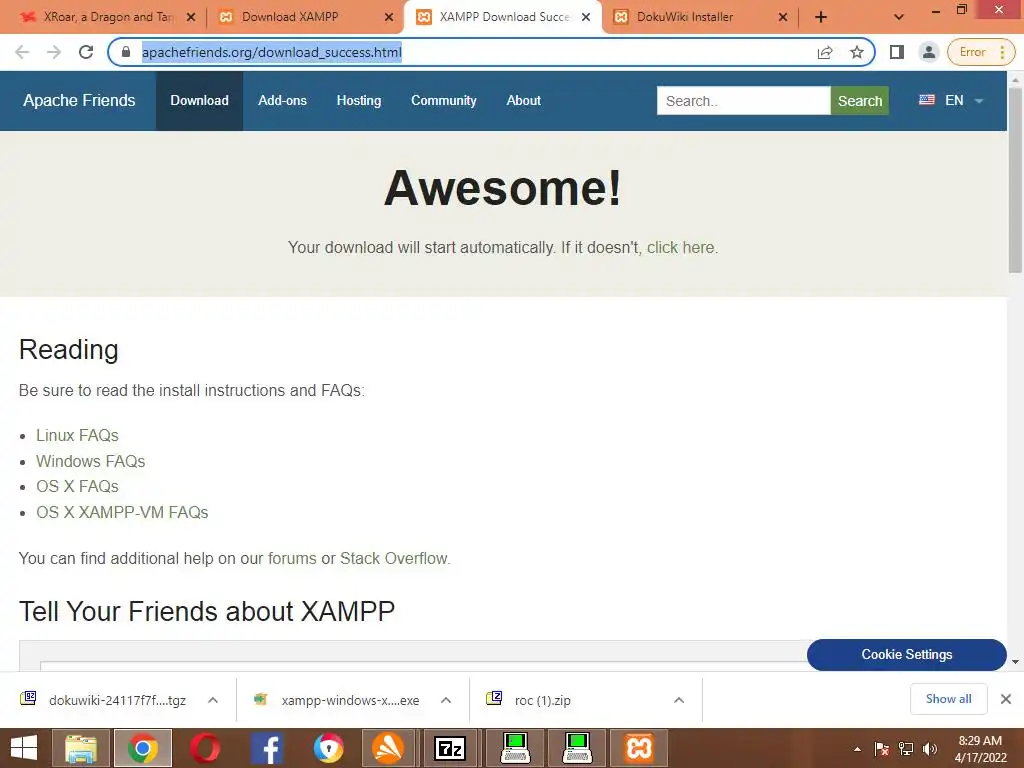The image size is (1024, 768).
Task: Open the About menu item
Action: tap(523, 101)
